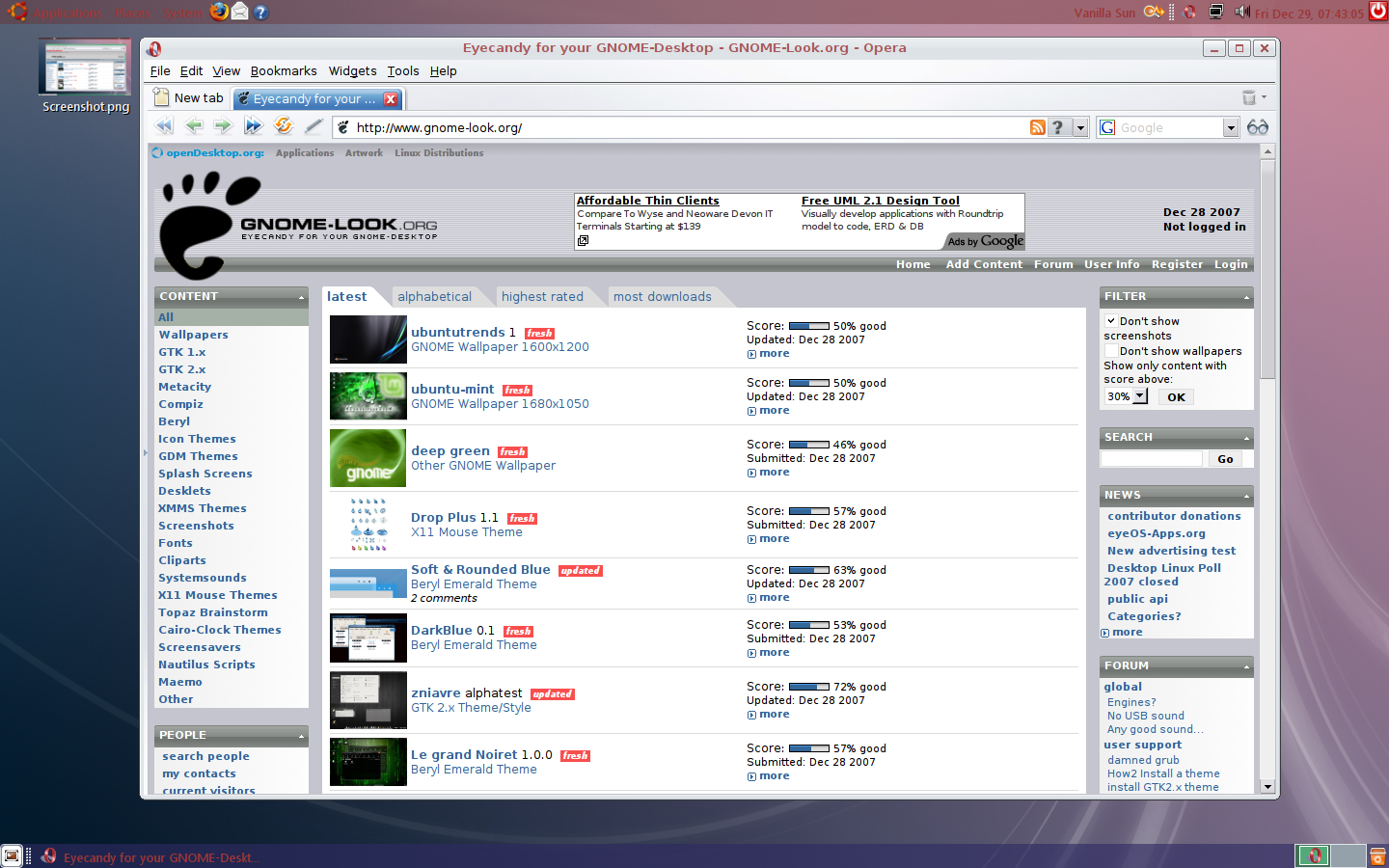This screenshot has height=868, width=1389.
Task: Collapse the PEOPLE panel with its header arrow
Action: coord(301,736)
